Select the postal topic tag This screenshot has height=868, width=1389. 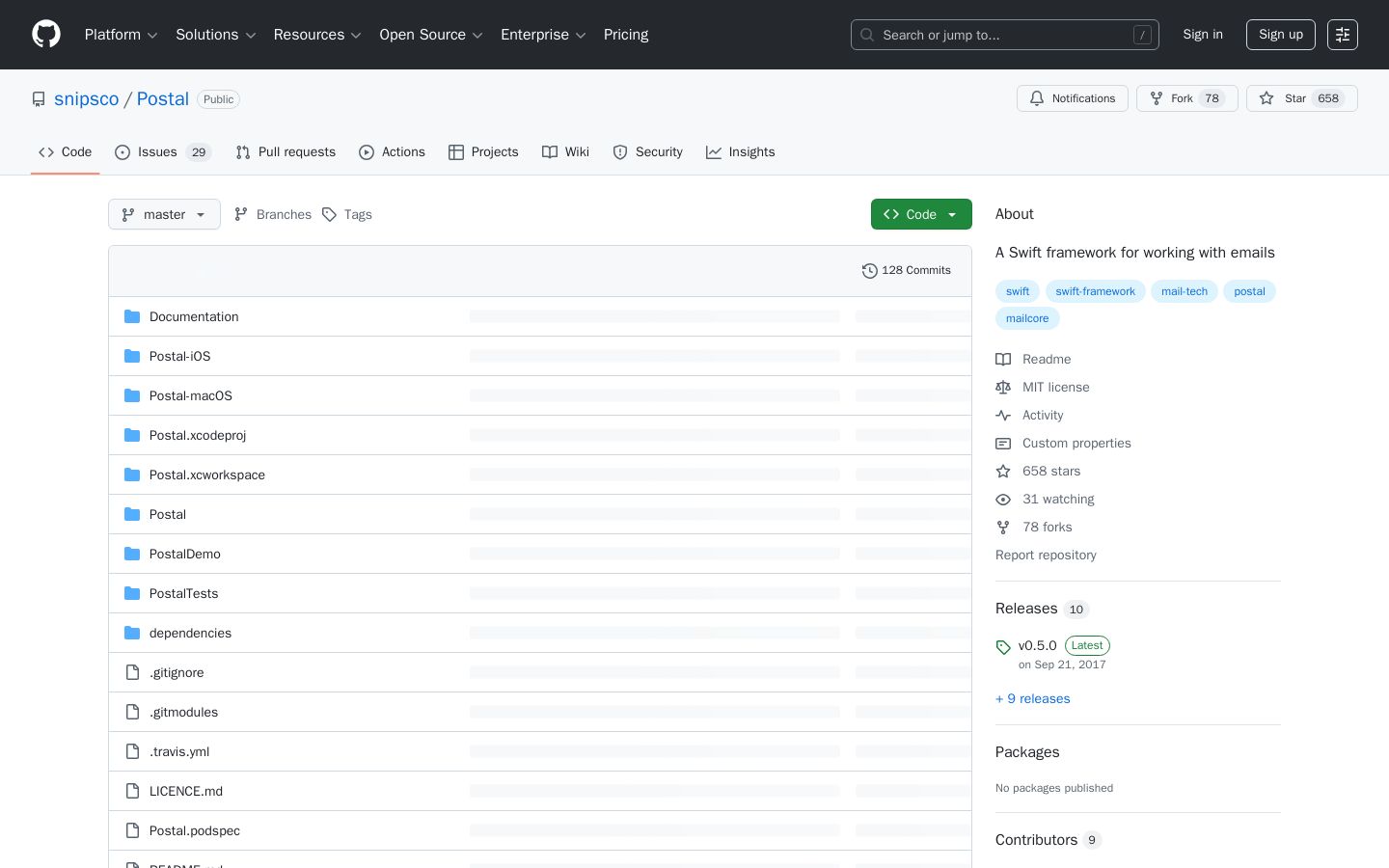[x=1249, y=291]
